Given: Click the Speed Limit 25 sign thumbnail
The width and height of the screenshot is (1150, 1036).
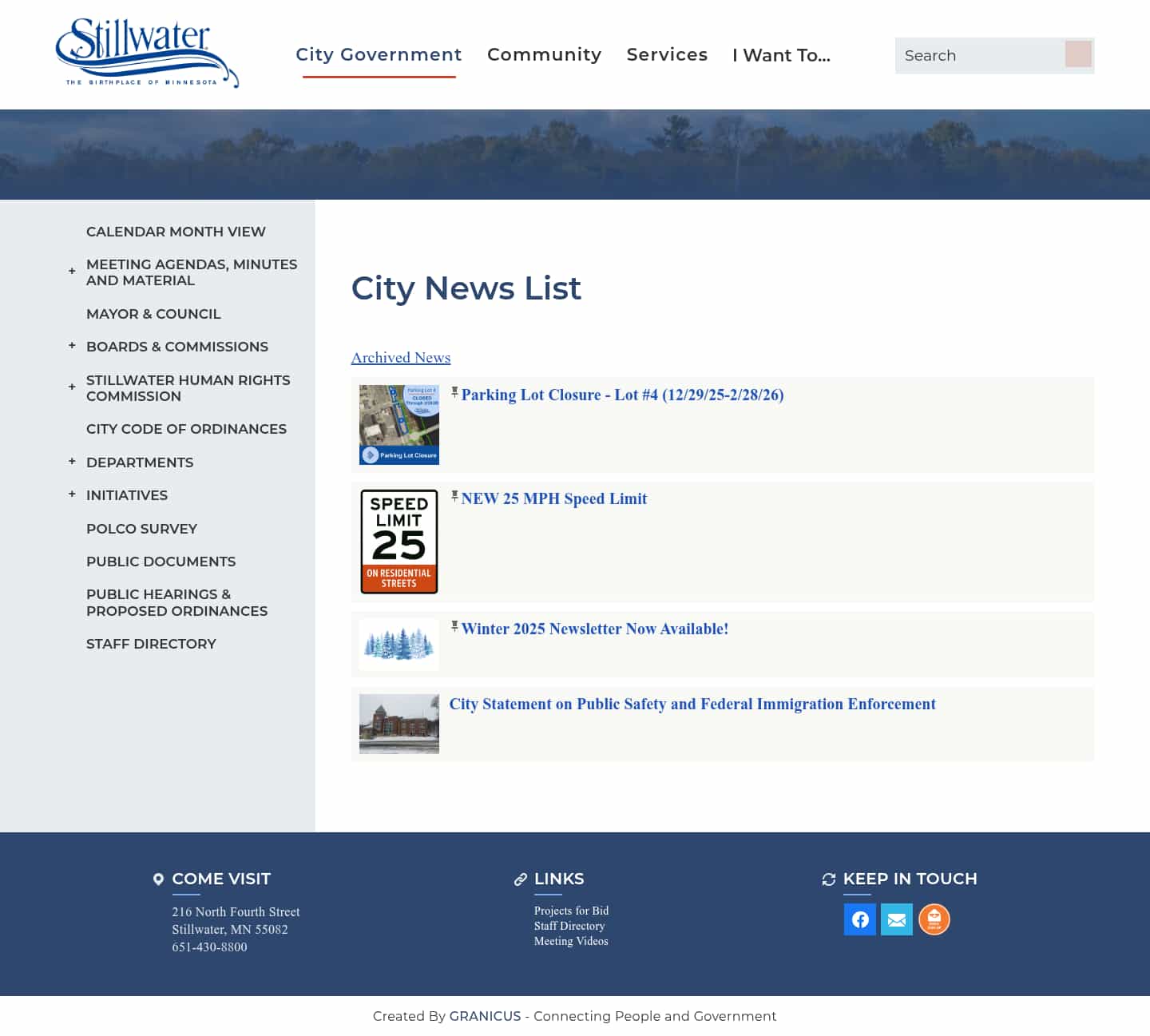Looking at the screenshot, I should tap(399, 541).
